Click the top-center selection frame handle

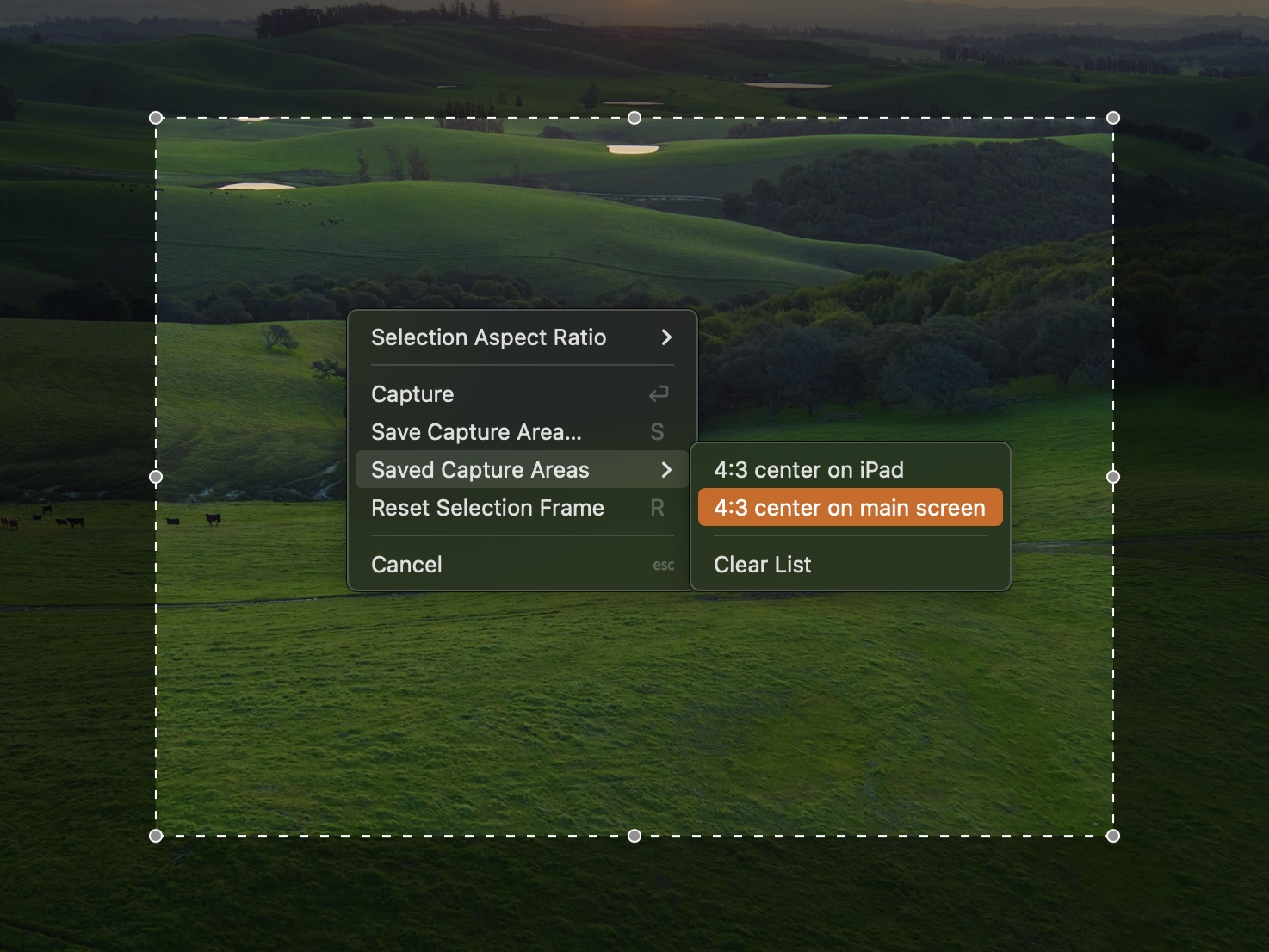click(634, 118)
